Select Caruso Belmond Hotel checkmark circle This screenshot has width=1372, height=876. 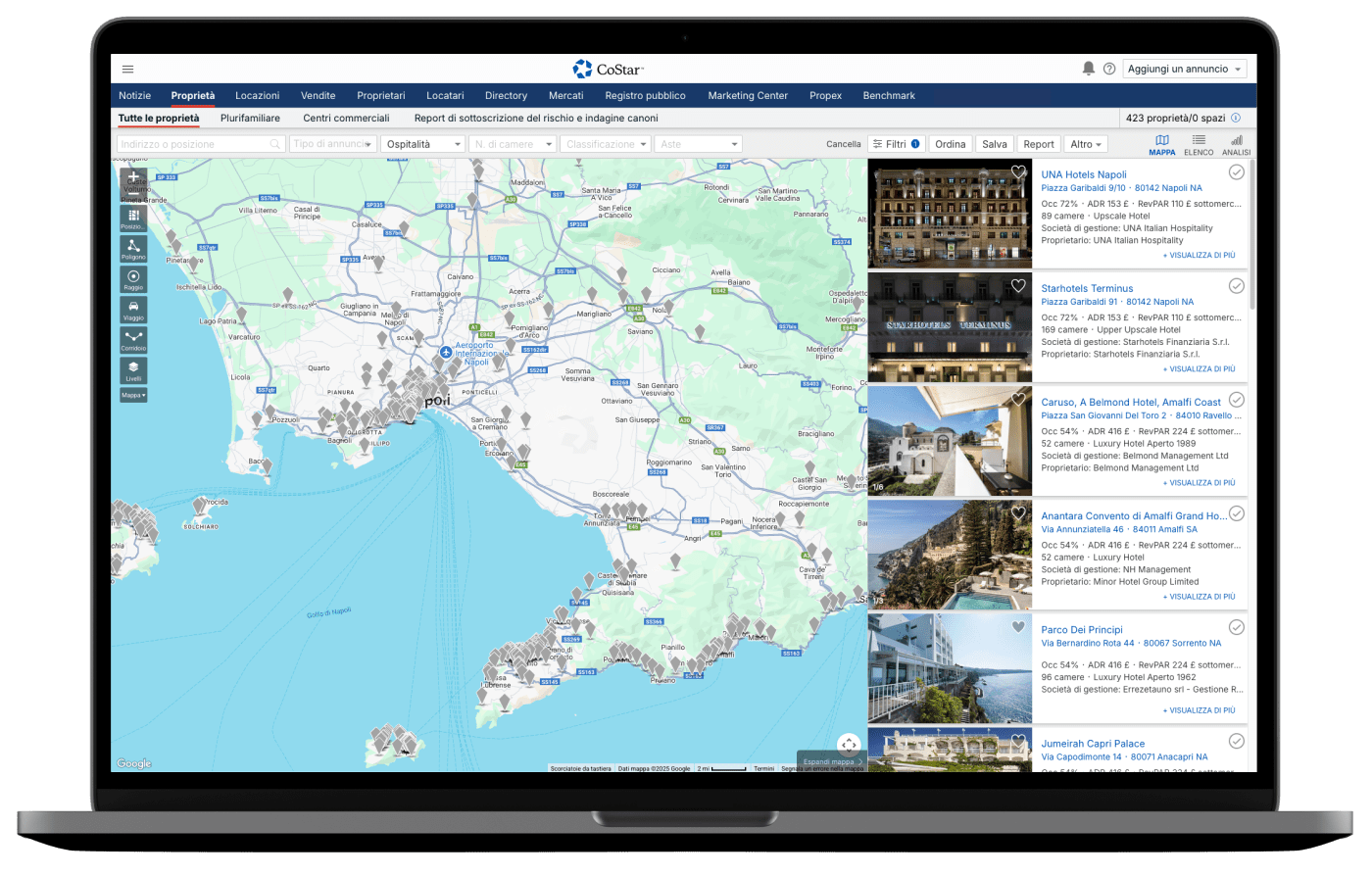(1236, 400)
